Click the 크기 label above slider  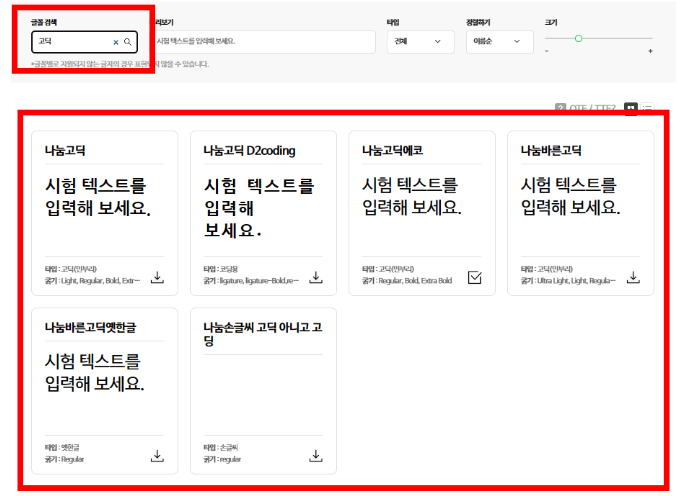click(551, 22)
